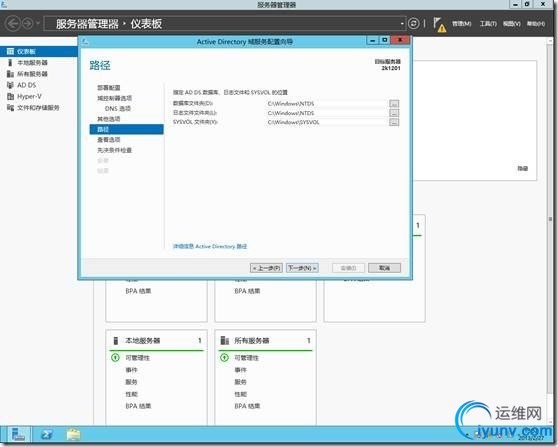The width and height of the screenshot is (558, 447).
Task: Open the 视图(V) menu
Action: tap(511, 24)
